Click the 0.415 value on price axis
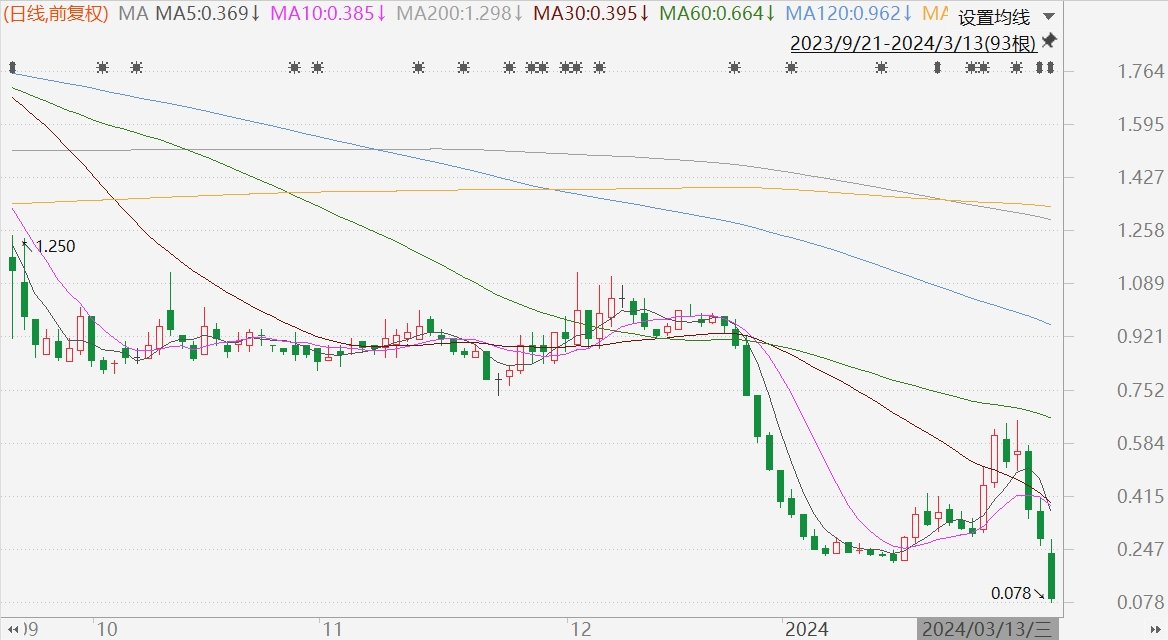This screenshot has height=640, width=1168. click(1140, 496)
